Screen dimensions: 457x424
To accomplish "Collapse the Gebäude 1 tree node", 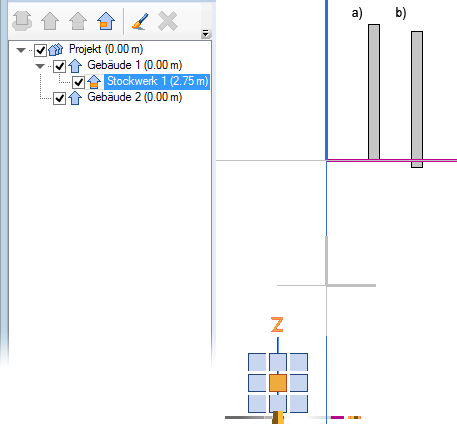I will click(40, 66).
